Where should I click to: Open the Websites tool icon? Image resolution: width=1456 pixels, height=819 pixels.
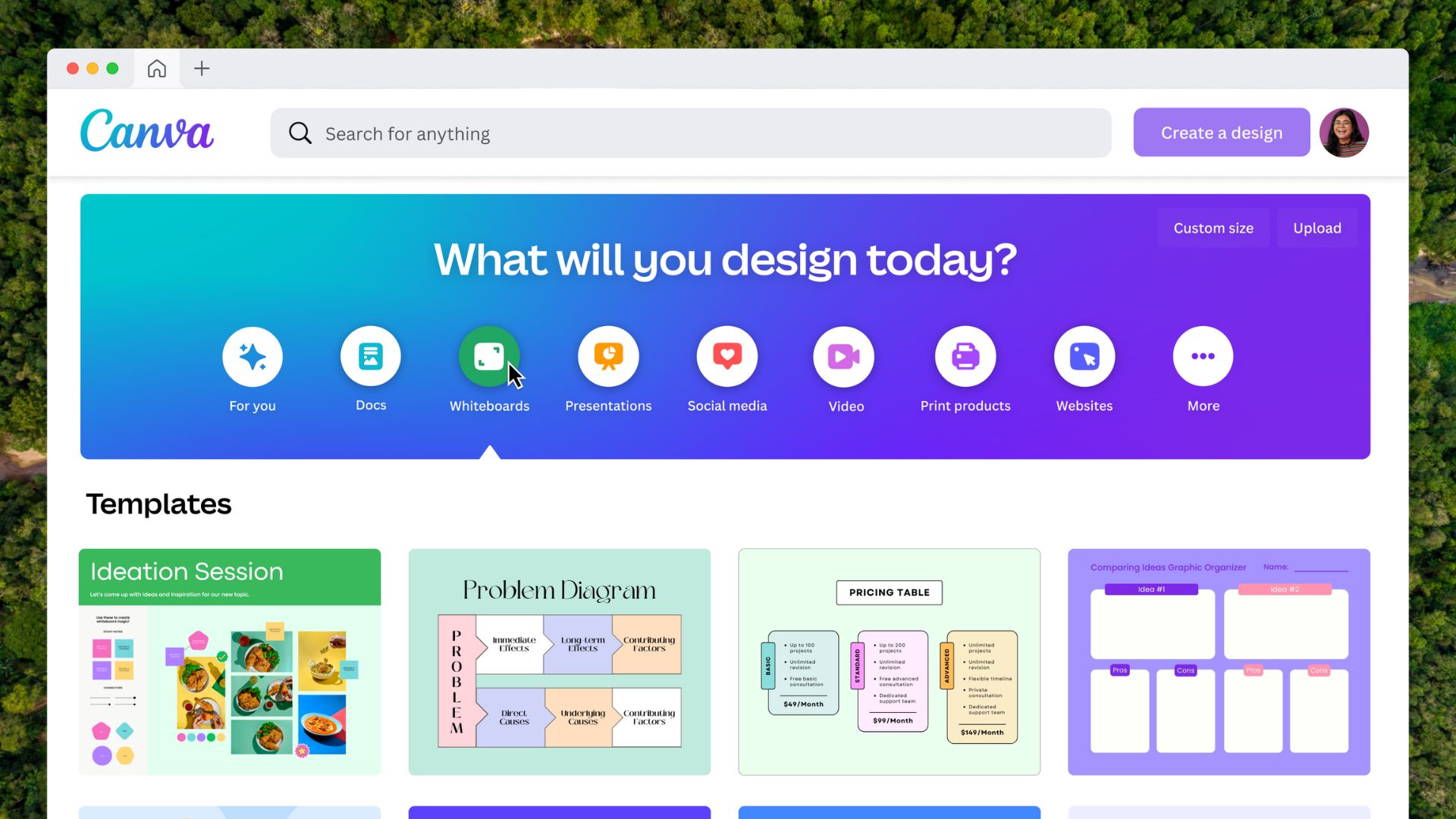(1084, 356)
